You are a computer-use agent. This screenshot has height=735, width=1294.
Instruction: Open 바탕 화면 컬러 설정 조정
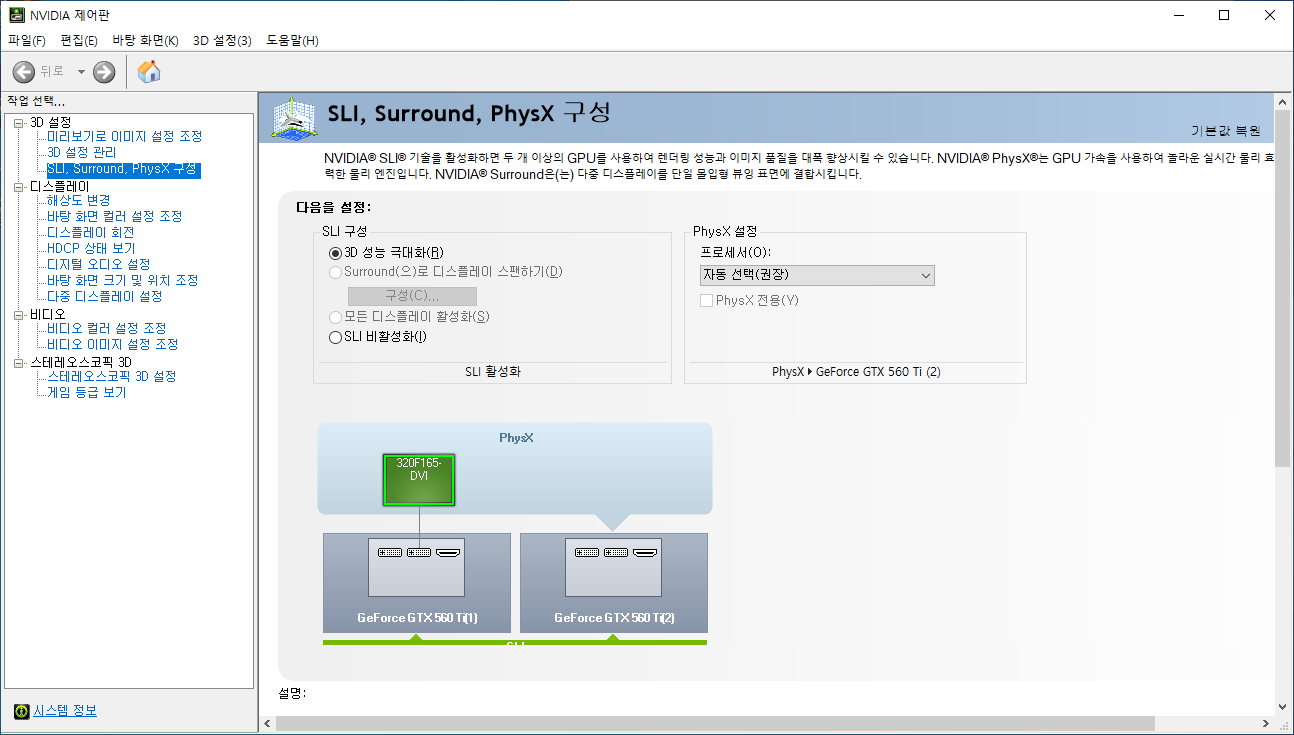[114, 216]
